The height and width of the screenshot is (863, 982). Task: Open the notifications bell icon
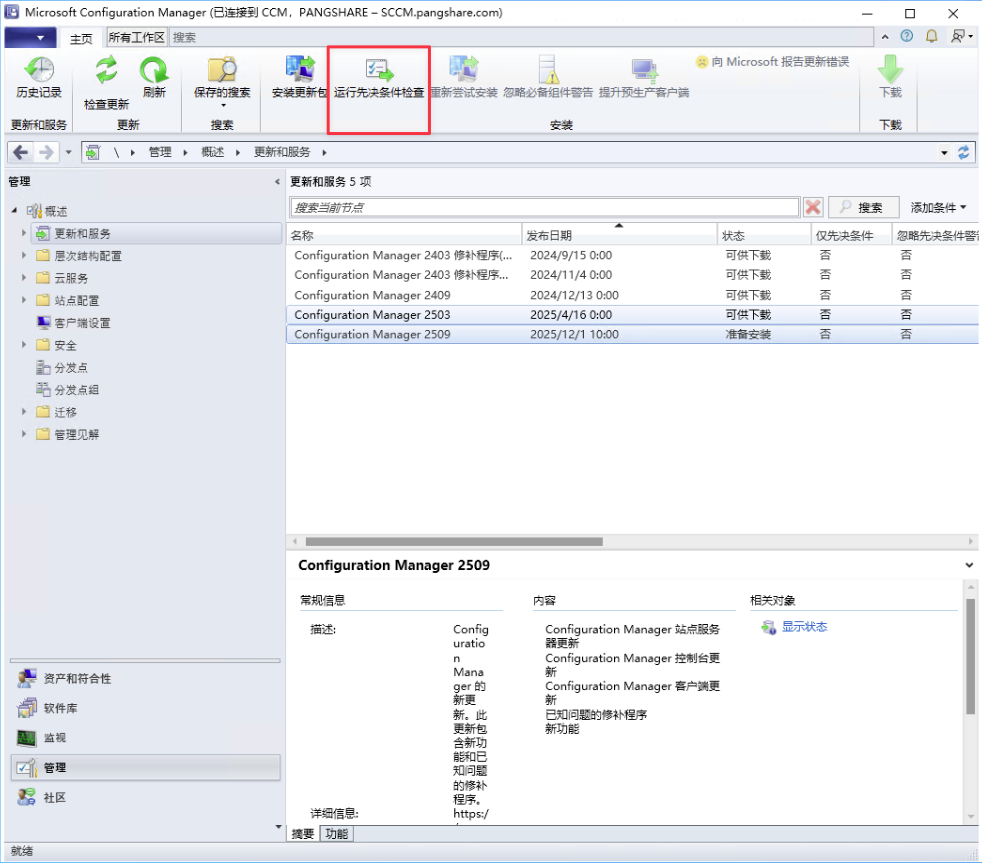coord(931,36)
